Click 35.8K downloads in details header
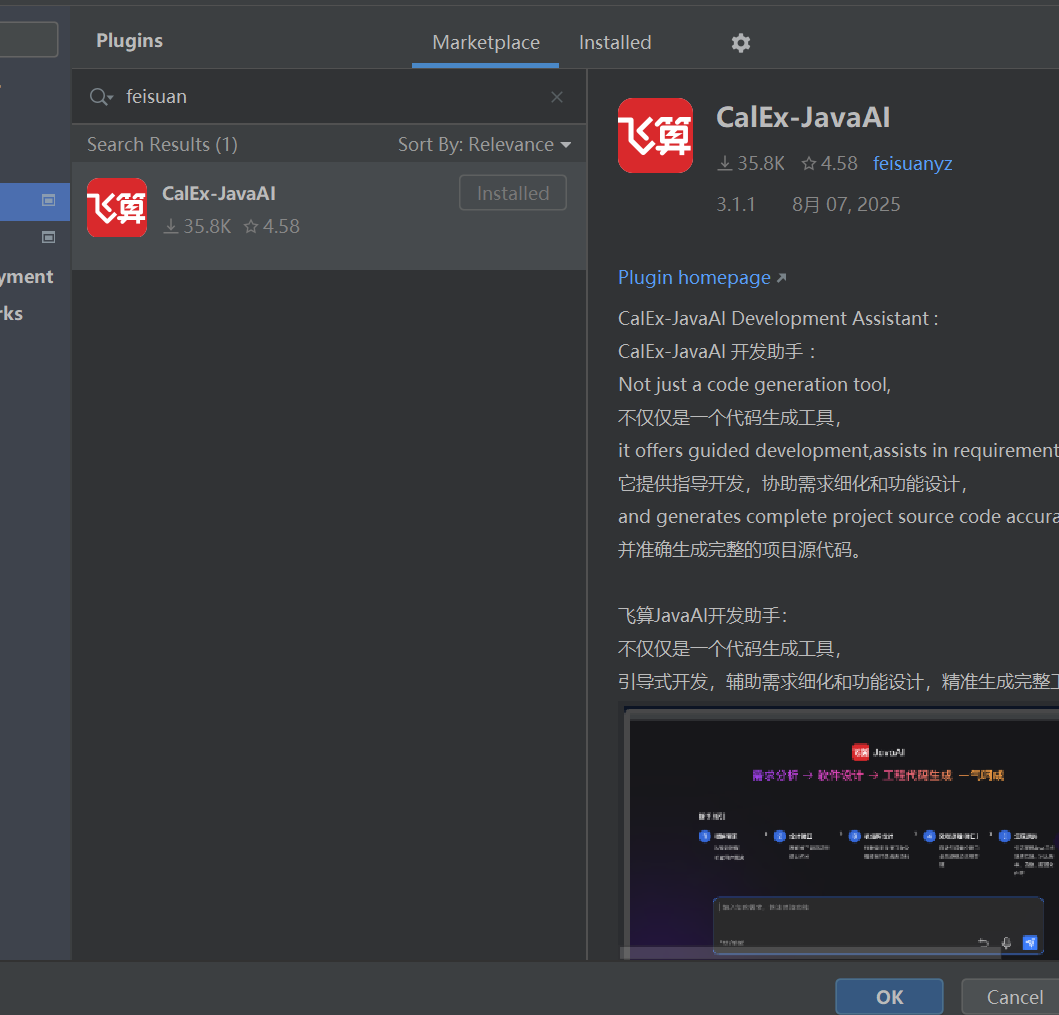This screenshot has height=1015, width=1059. (760, 163)
